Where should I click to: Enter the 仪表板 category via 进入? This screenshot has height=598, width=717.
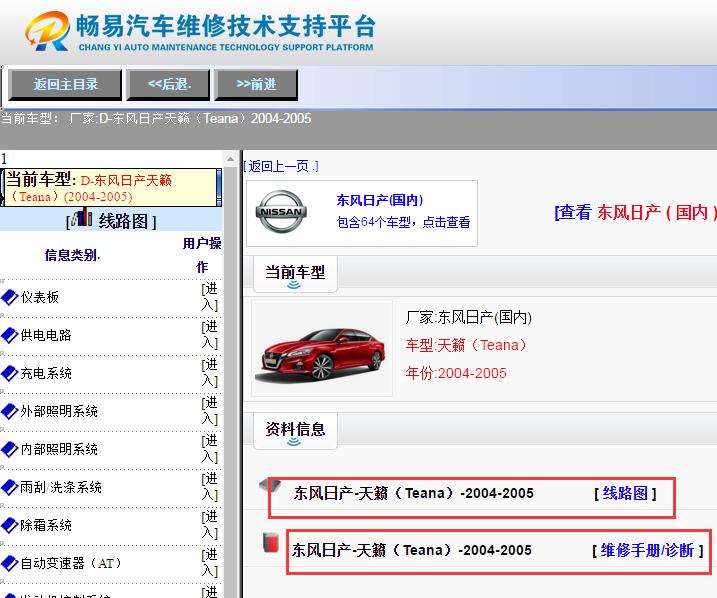pyautogui.click(x=210, y=297)
